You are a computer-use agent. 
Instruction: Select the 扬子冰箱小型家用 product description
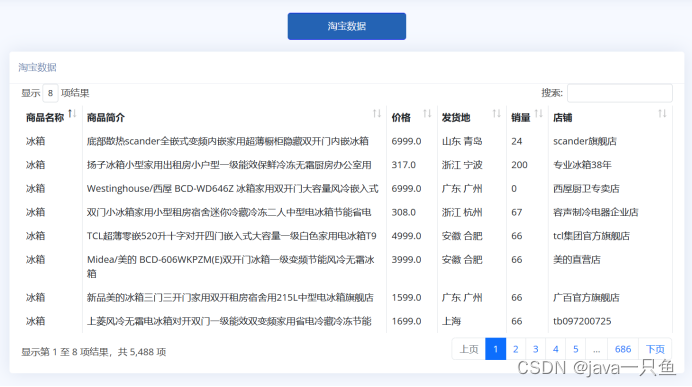click(229, 165)
